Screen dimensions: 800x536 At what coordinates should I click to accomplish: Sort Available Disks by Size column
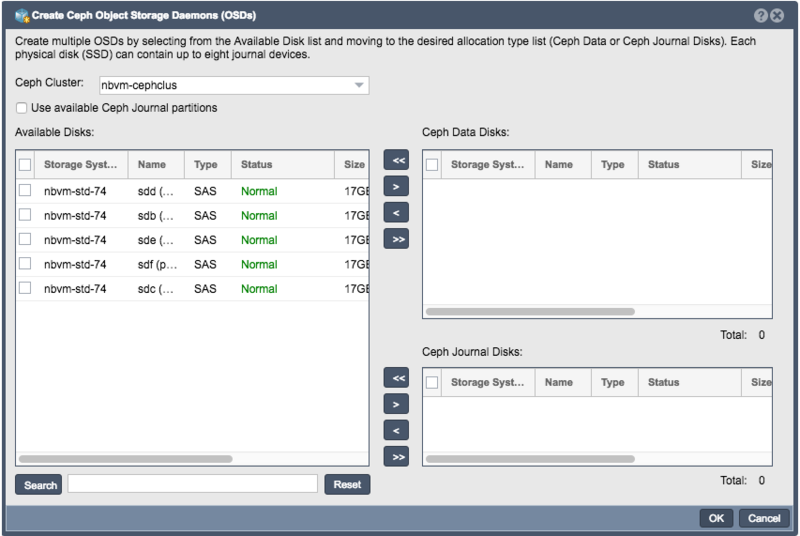352,164
